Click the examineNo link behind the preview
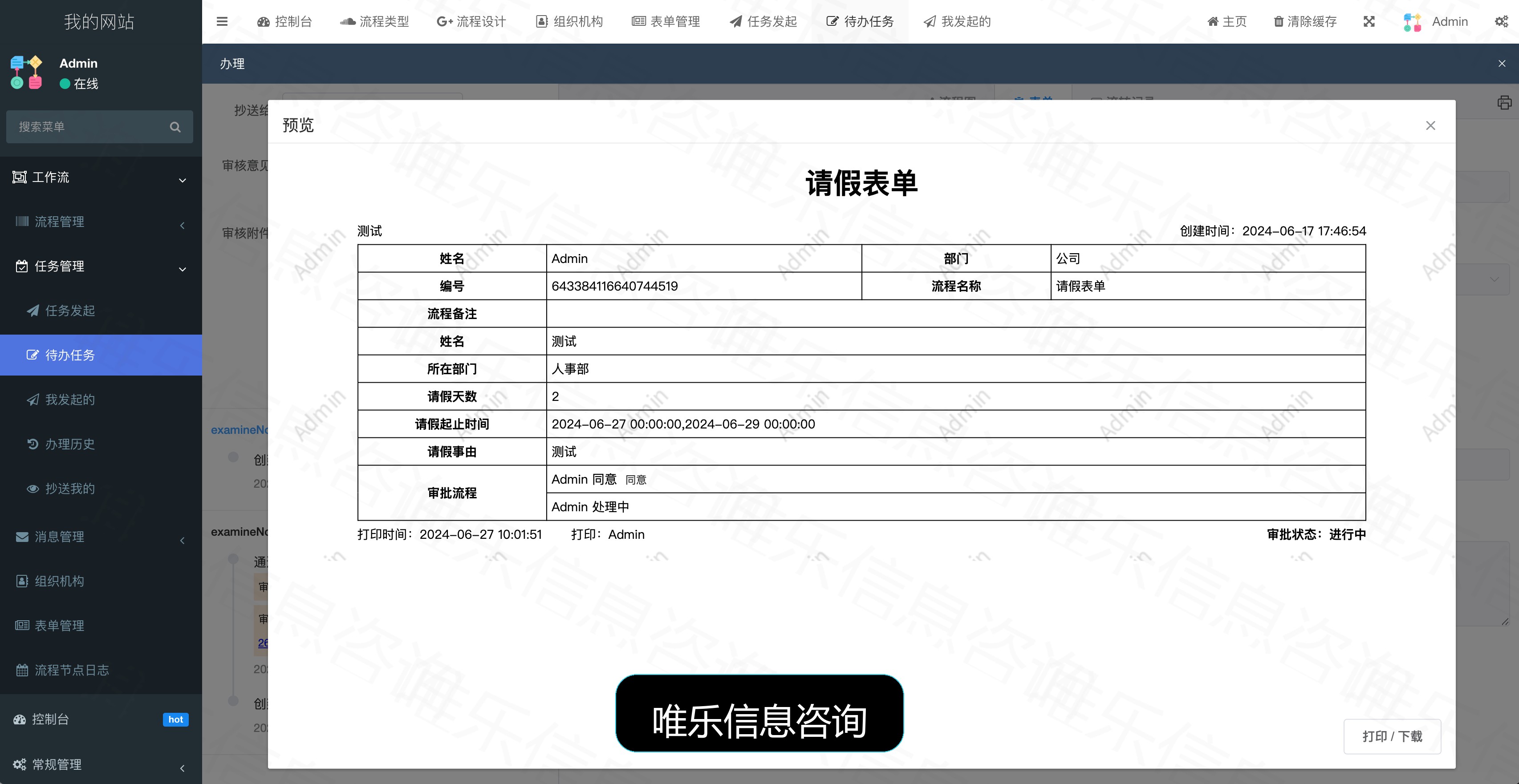1519x784 pixels. point(240,430)
